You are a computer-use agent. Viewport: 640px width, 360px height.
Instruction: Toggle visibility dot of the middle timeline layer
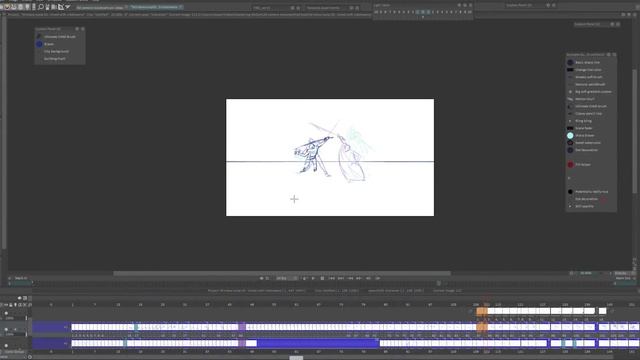tap(6, 329)
